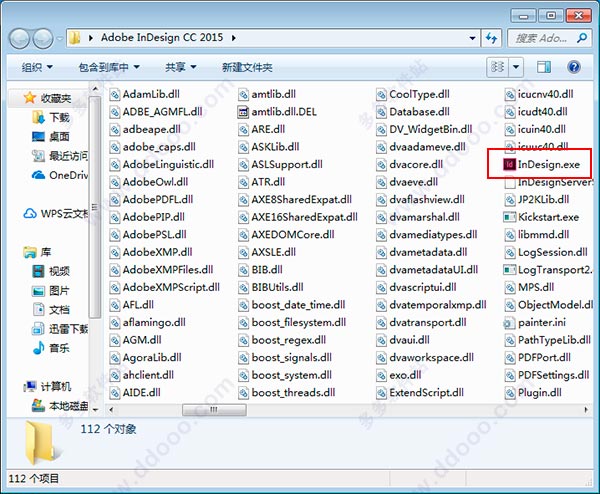Open Computer (计算机) in sidebar
Screen dimensions: 600x494
(x=47, y=386)
